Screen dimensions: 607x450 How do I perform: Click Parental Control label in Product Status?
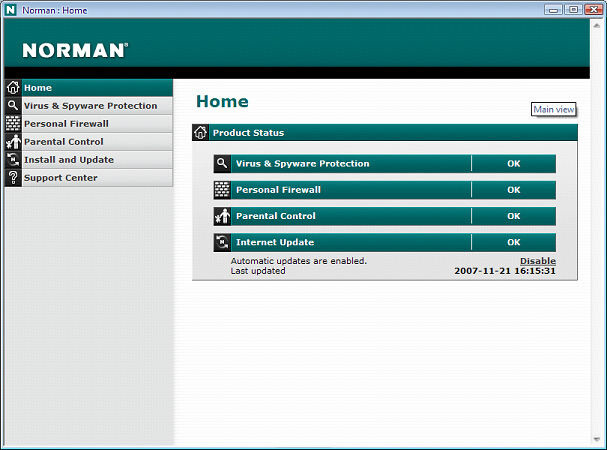pos(276,216)
